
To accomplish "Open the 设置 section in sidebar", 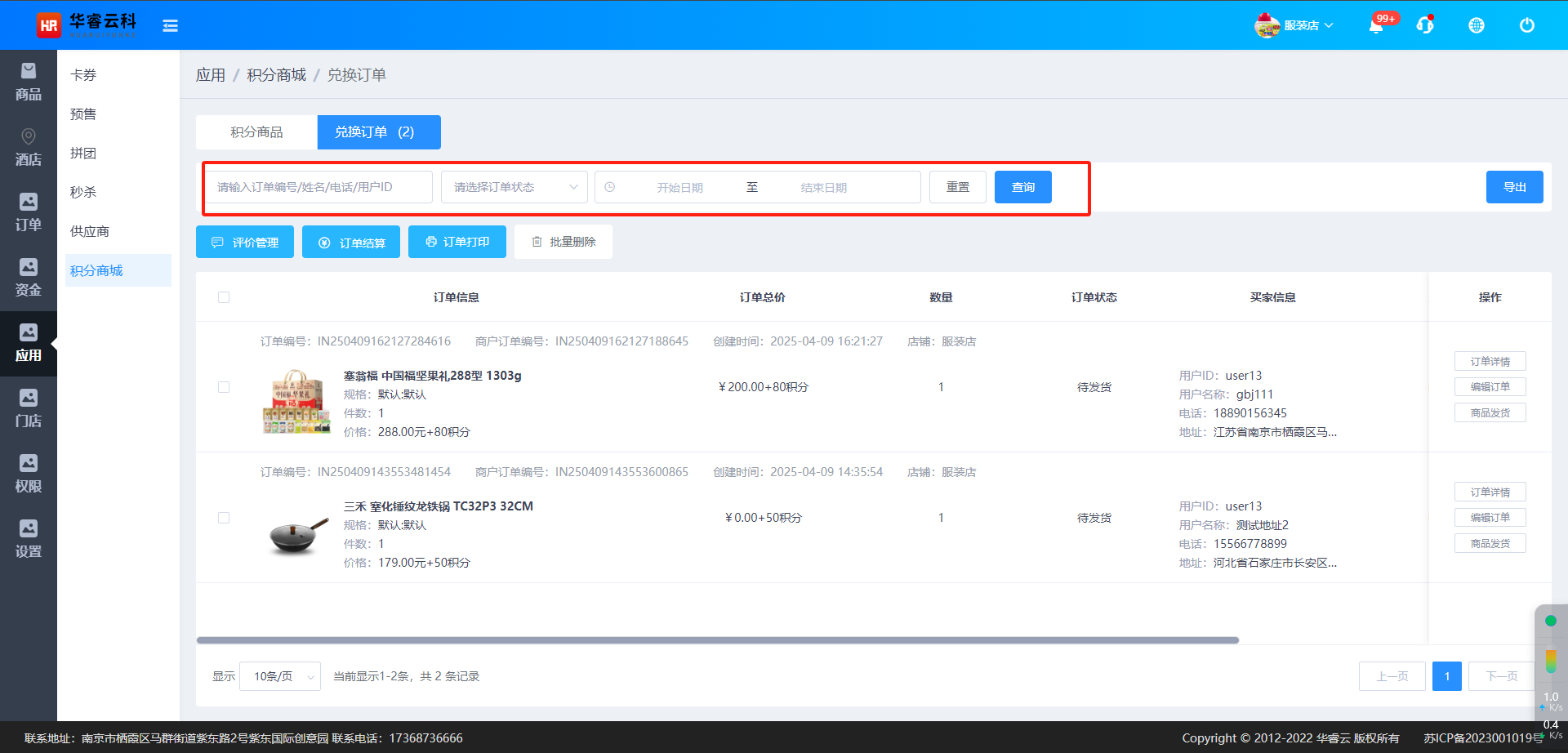I will [x=29, y=540].
